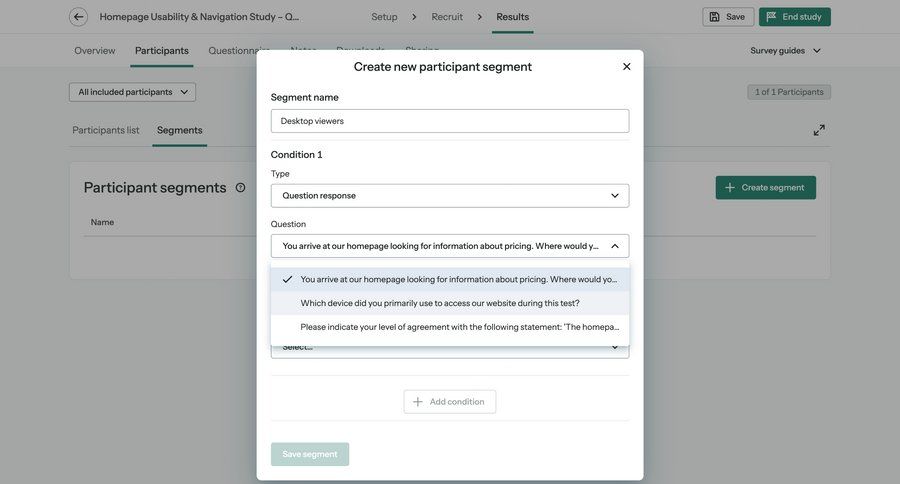Open the All included participants filter

tap(132, 92)
